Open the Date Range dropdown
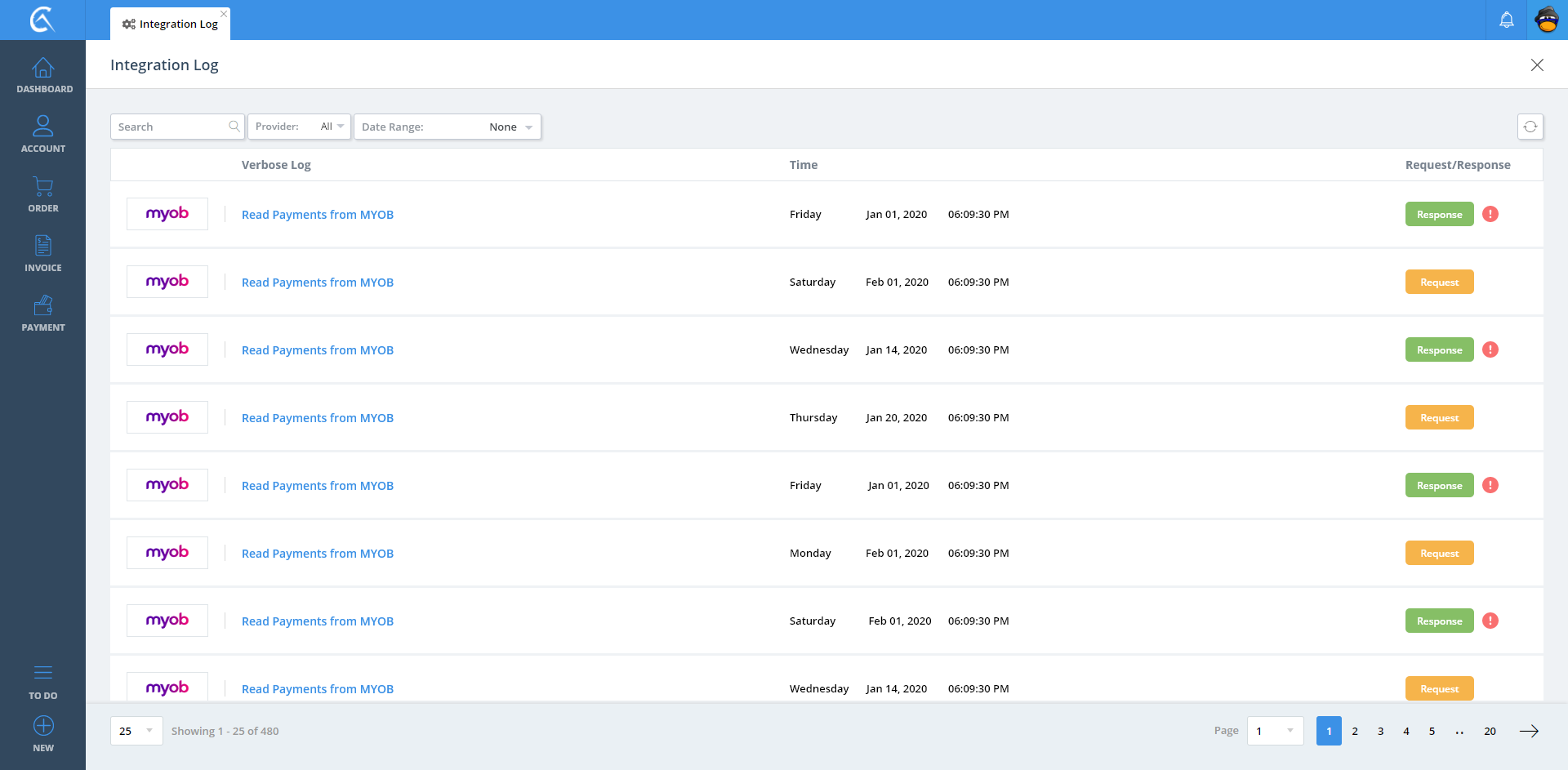 (447, 127)
